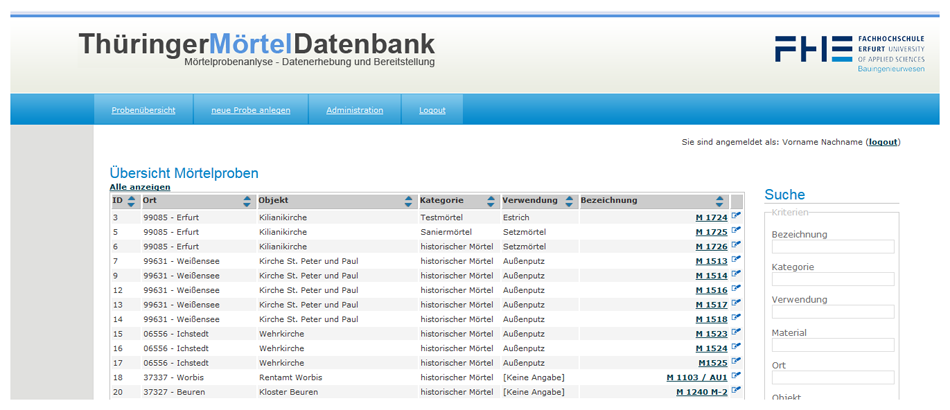Open the edit icon next to M 1240 M-2
This screenshot has height=410, width=950.
point(736,391)
